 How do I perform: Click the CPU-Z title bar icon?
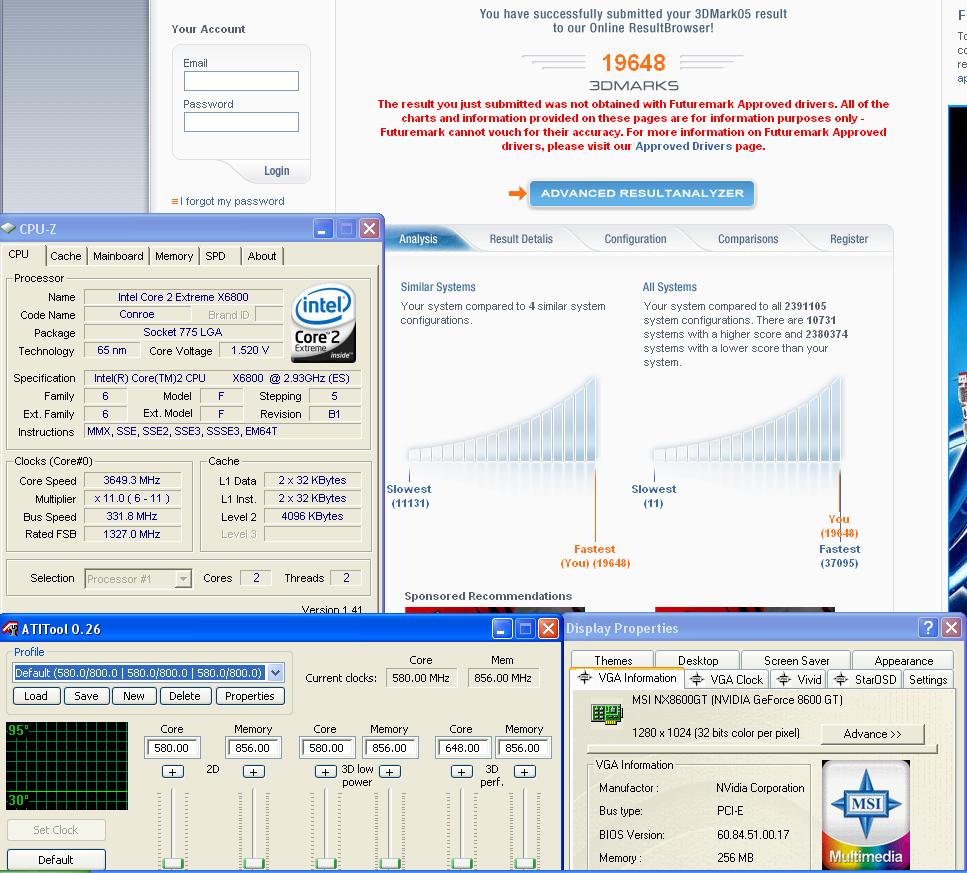[9, 228]
